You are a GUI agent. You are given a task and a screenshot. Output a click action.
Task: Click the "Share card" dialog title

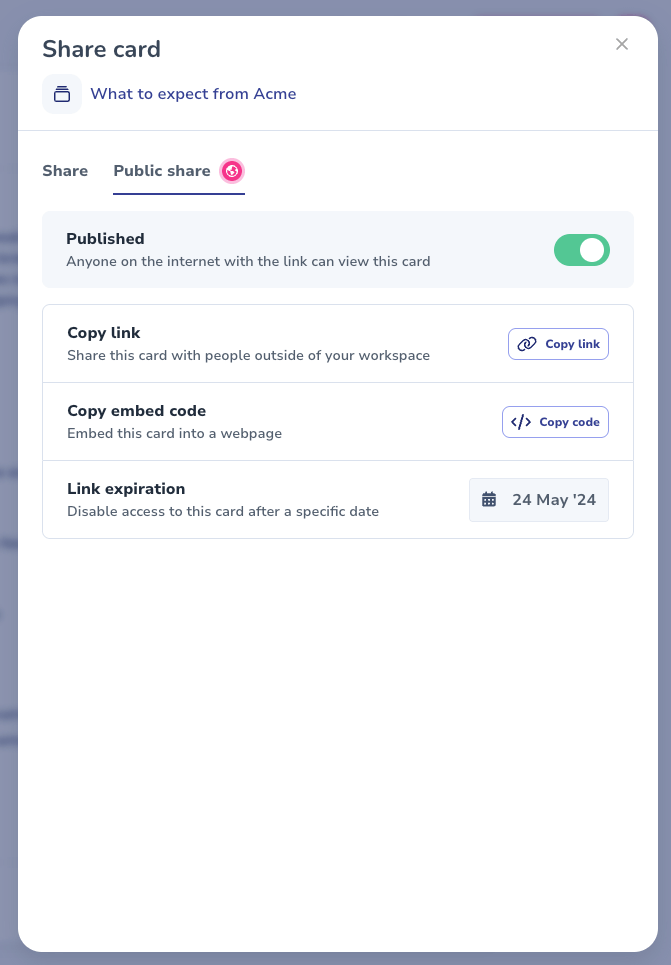[101, 49]
